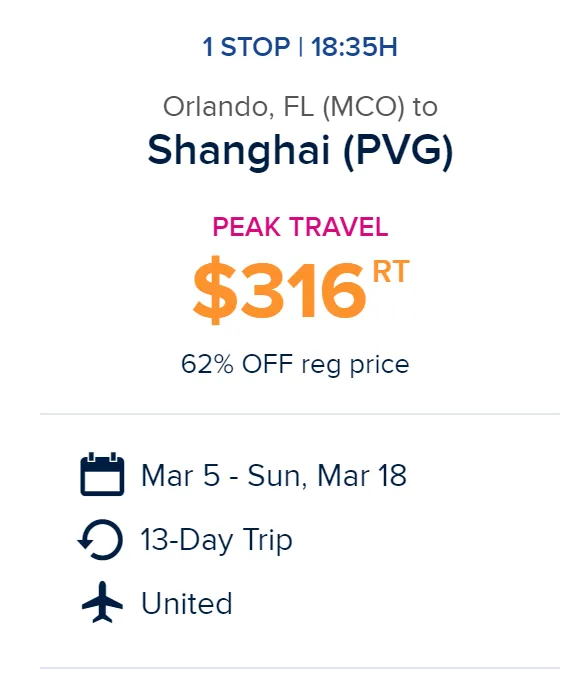Click the orange $316 price
Screen dimensions: 585x697
click(280, 290)
